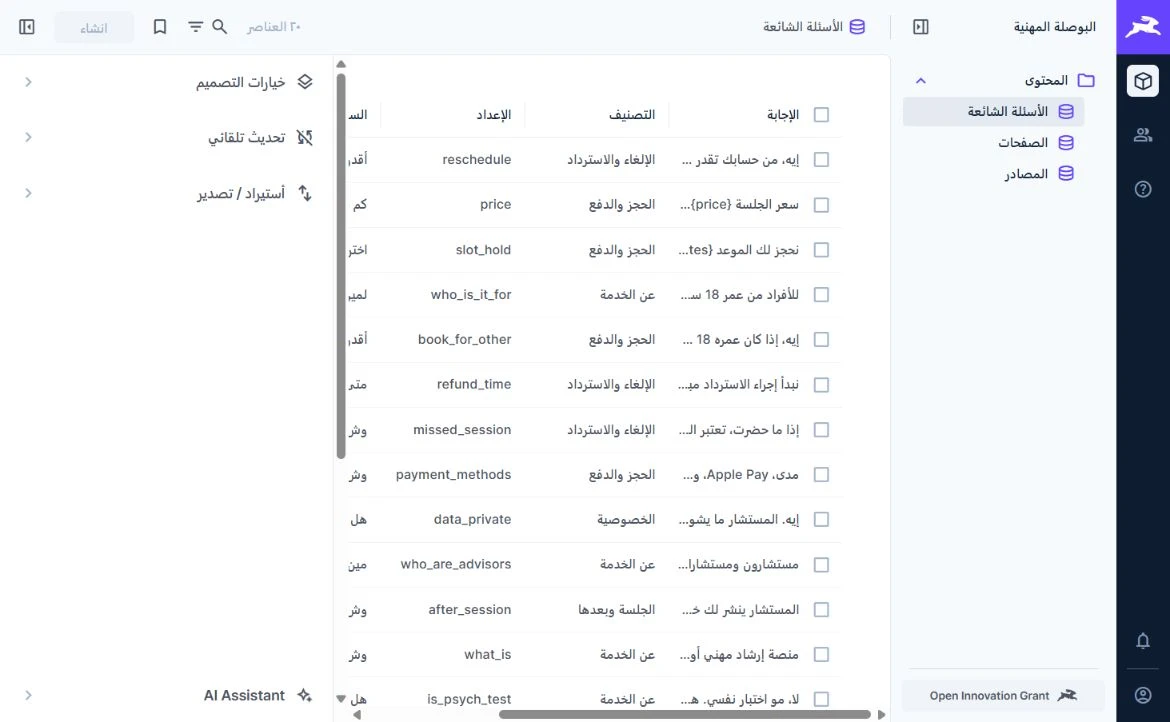The width and height of the screenshot is (1170, 722).
Task: Open the users icon in sidebar
Action: click(x=1142, y=135)
